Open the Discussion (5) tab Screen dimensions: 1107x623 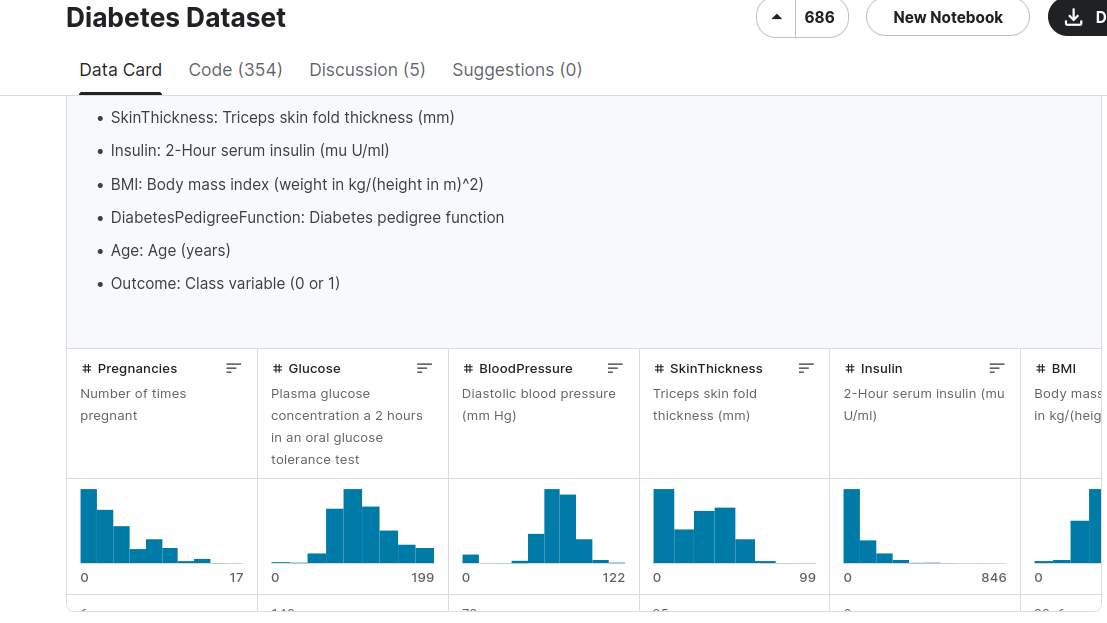pyautogui.click(x=367, y=70)
